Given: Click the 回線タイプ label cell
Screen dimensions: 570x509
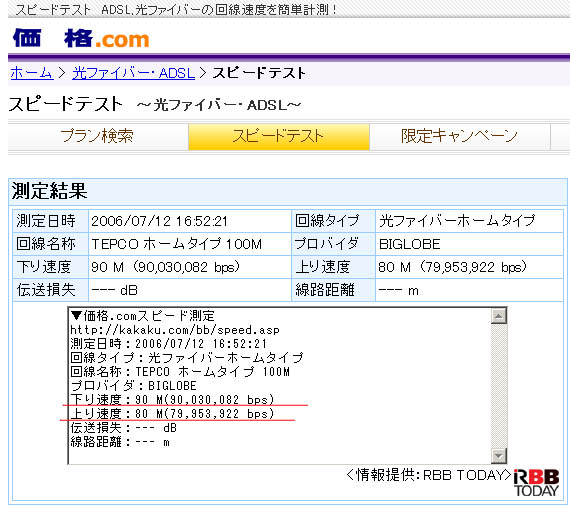Looking at the screenshot, I should point(333,221).
